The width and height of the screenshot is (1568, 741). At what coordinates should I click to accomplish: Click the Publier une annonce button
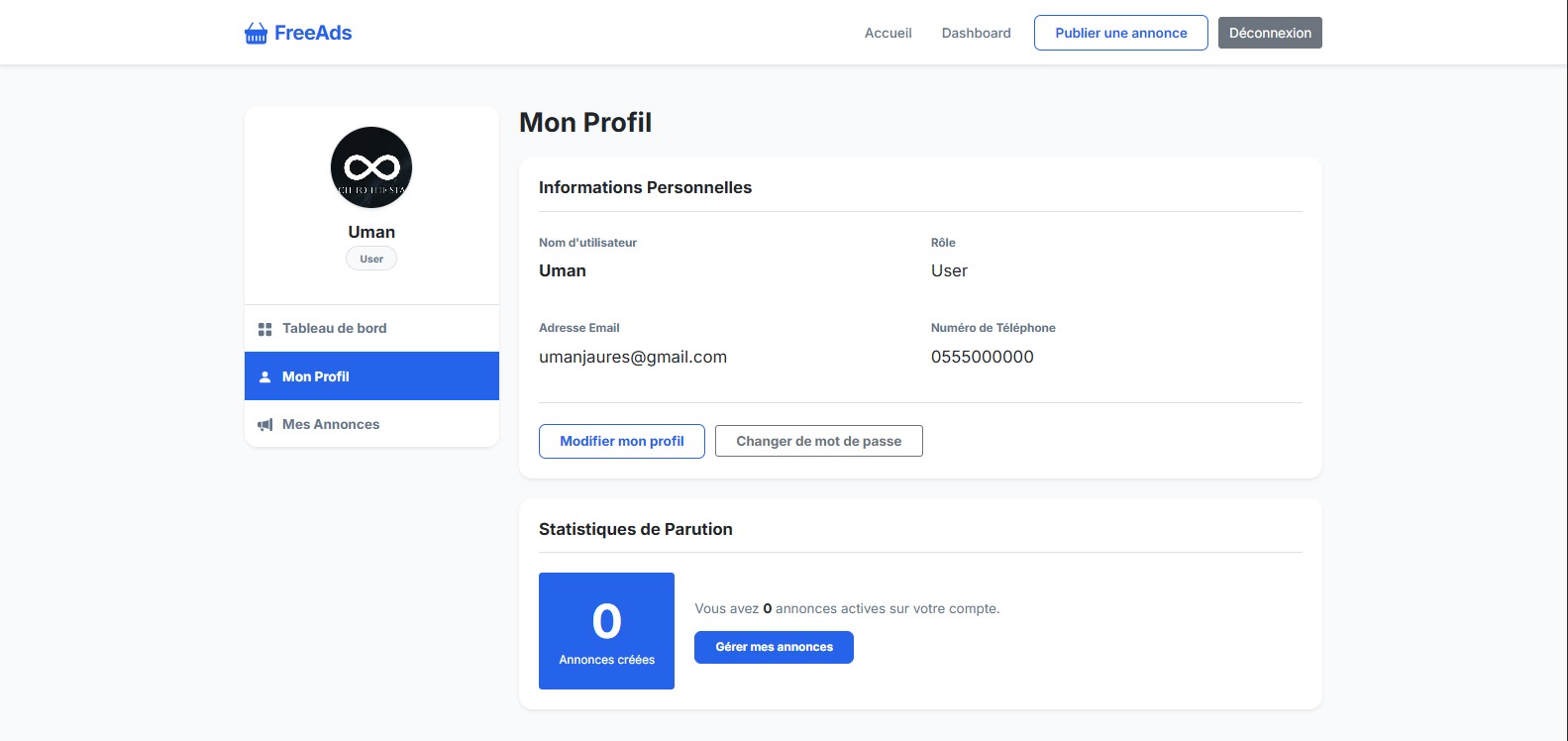pyautogui.click(x=1120, y=33)
